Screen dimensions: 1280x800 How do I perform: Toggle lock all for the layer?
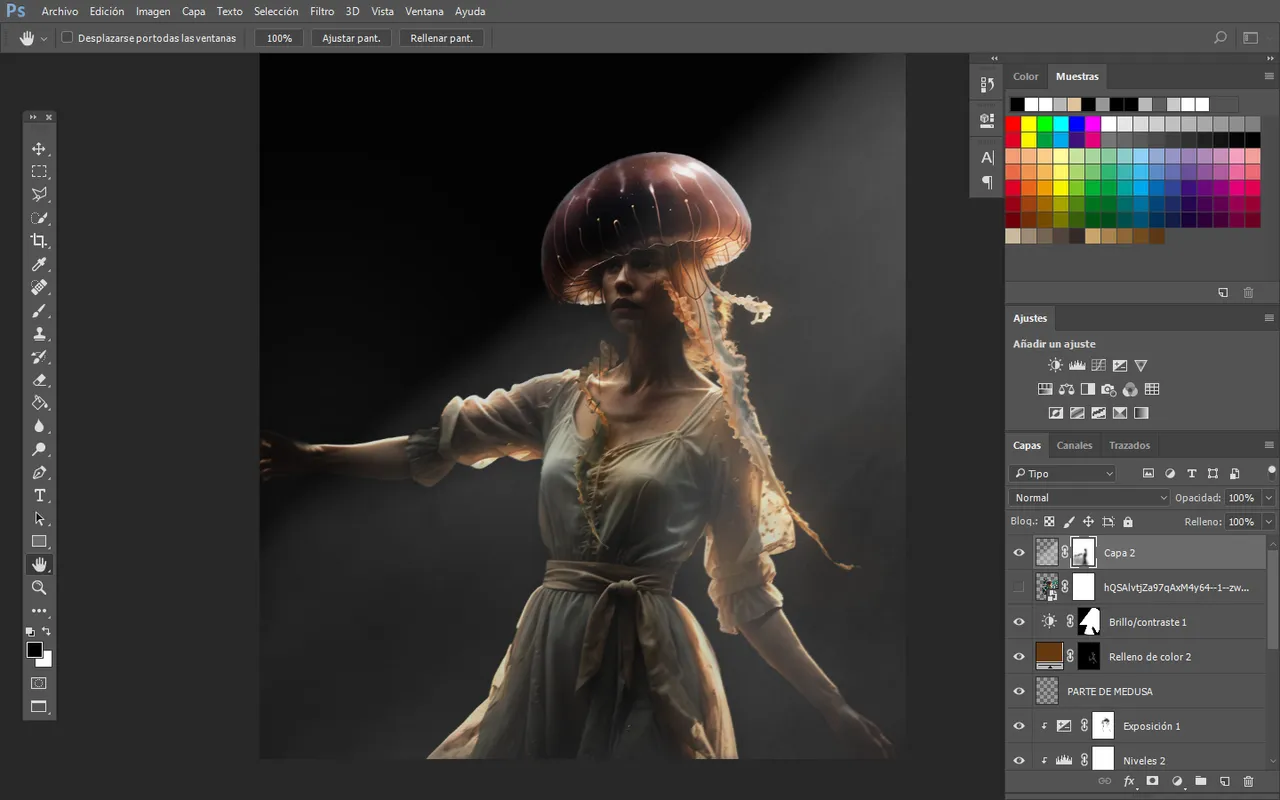[x=1128, y=522]
